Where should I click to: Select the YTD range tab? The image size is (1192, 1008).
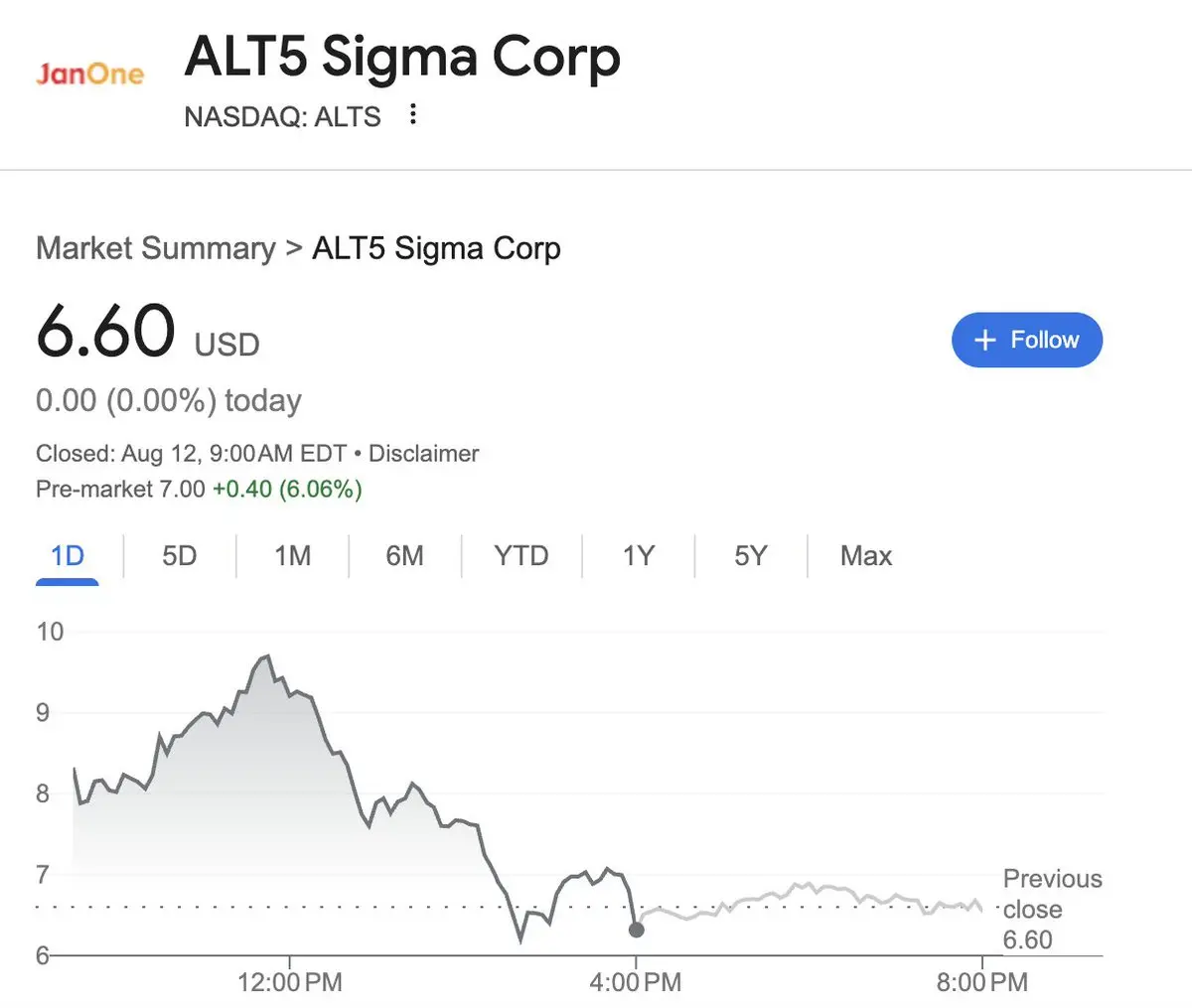[x=521, y=556]
